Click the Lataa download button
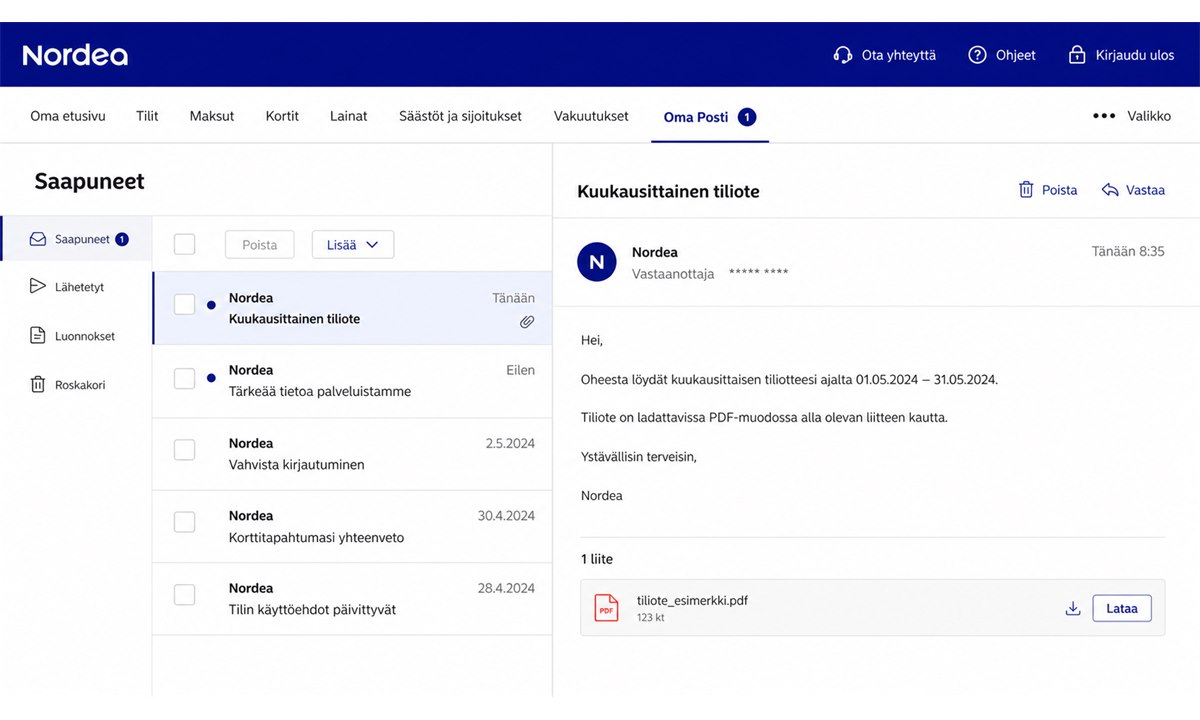 [x=1122, y=608]
